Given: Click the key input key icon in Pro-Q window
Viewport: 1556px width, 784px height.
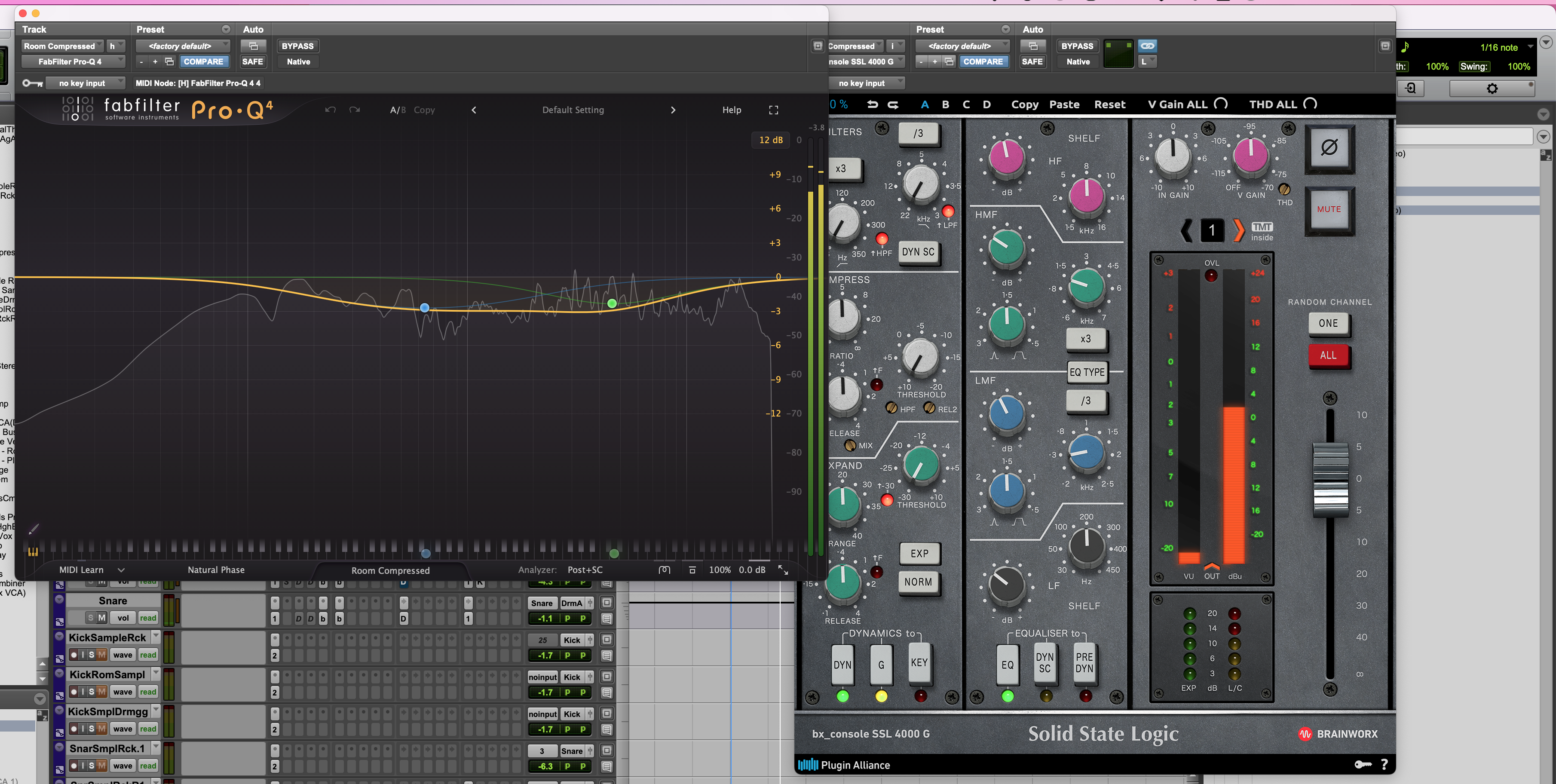Looking at the screenshot, I should pos(32,83).
